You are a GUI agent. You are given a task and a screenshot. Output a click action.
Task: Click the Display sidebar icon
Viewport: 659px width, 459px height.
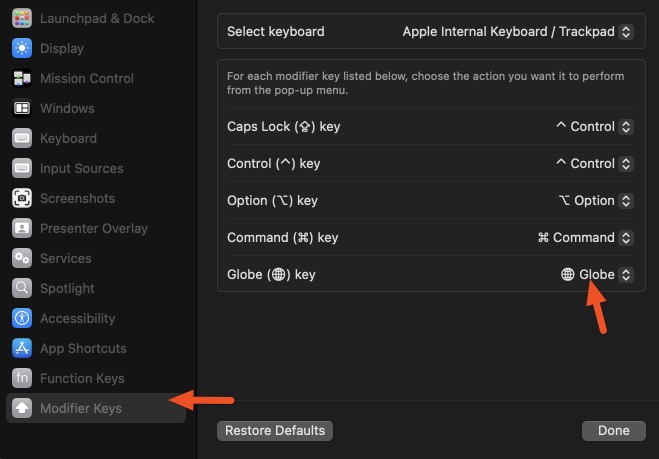coord(22,48)
